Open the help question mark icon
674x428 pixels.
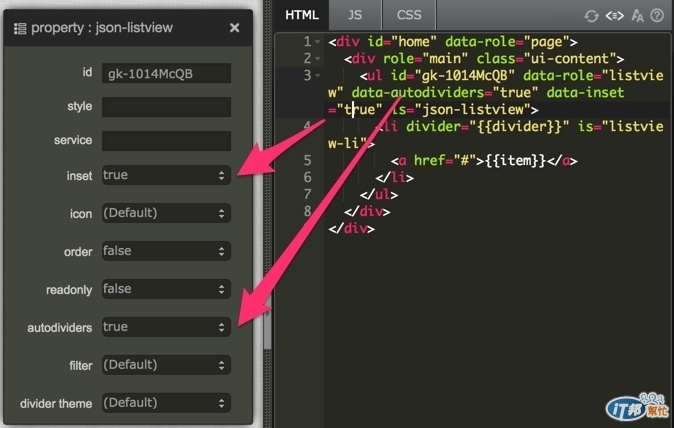point(657,15)
